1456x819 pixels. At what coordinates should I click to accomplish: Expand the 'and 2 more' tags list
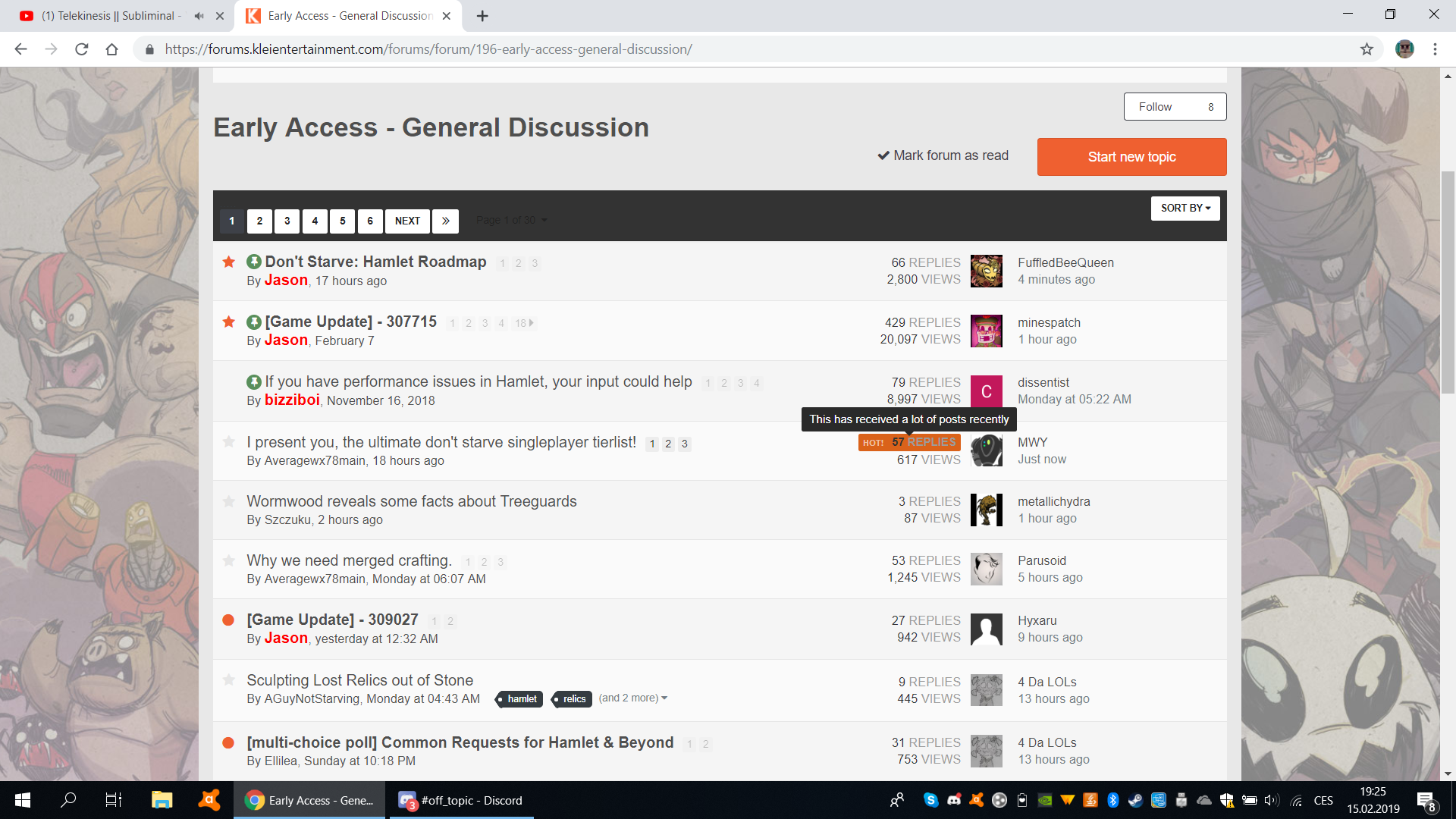632,698
